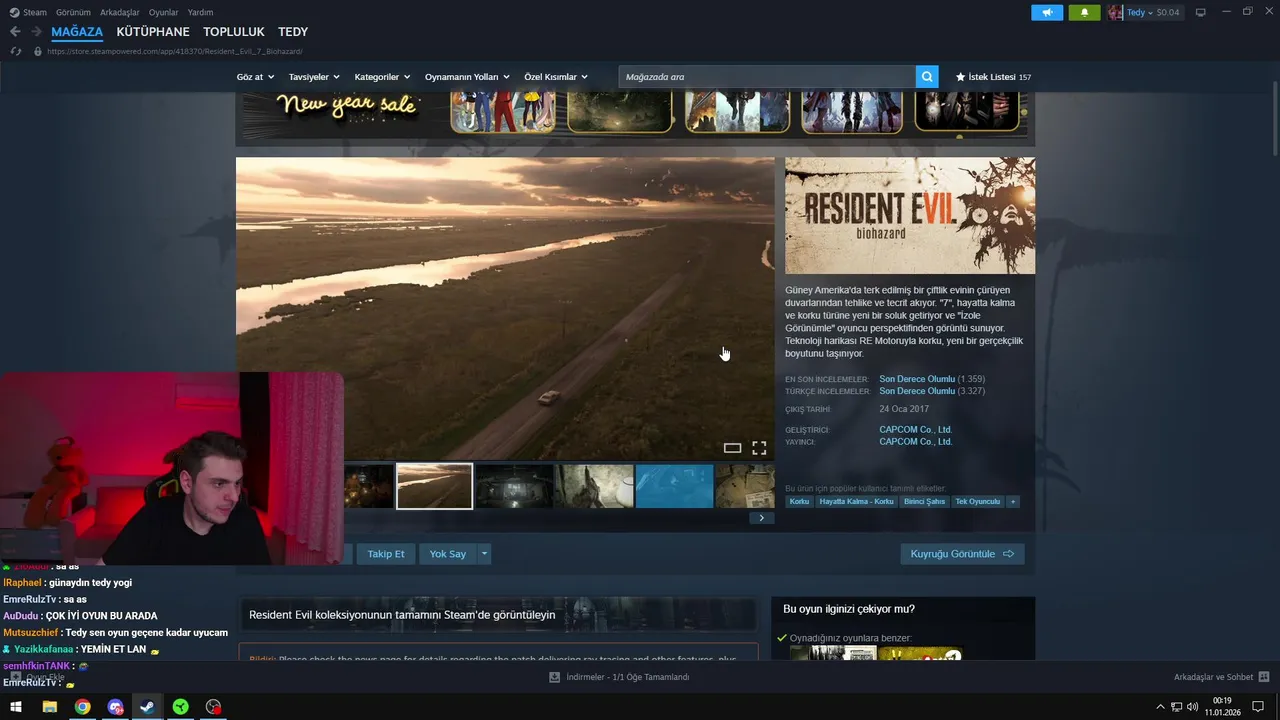
Task: Open the Arkadaşlar menu
Action: 120,13
